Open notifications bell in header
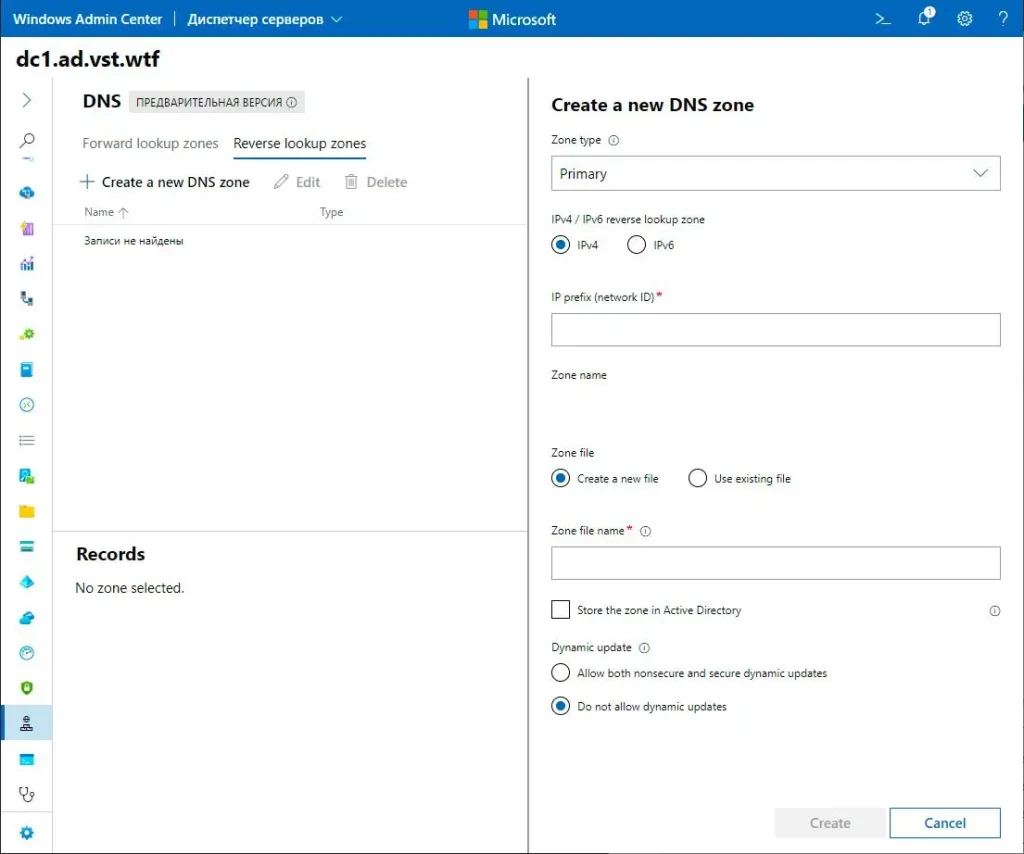The height and width of the screenshot is (854, 1024). pos(925,19)
